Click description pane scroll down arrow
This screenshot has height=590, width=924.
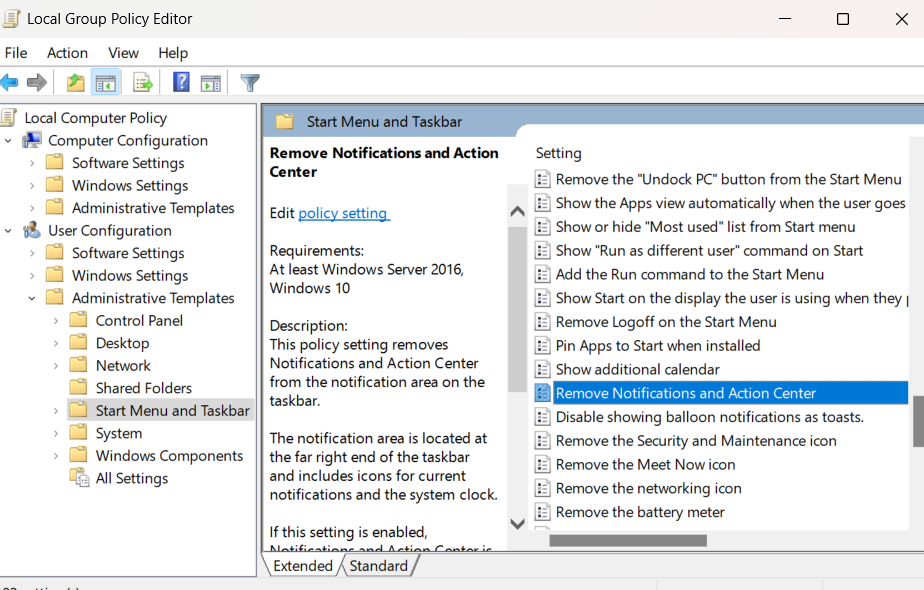pyautogui.click(x=517, y=523)
